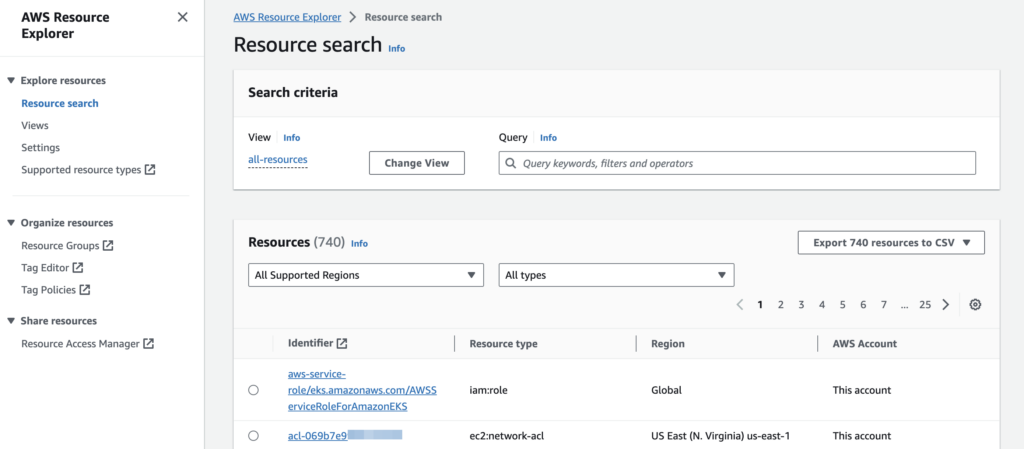Click the search magnifier icon in Query field

511,163
